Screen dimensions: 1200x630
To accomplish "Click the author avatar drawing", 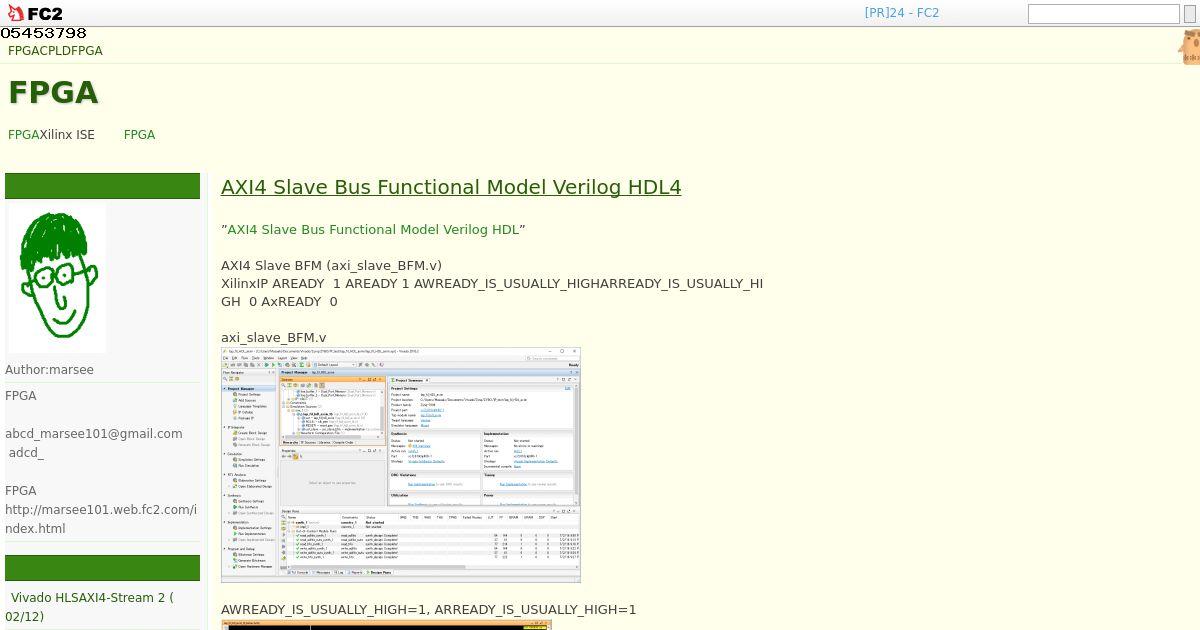I will pos(57,279).
